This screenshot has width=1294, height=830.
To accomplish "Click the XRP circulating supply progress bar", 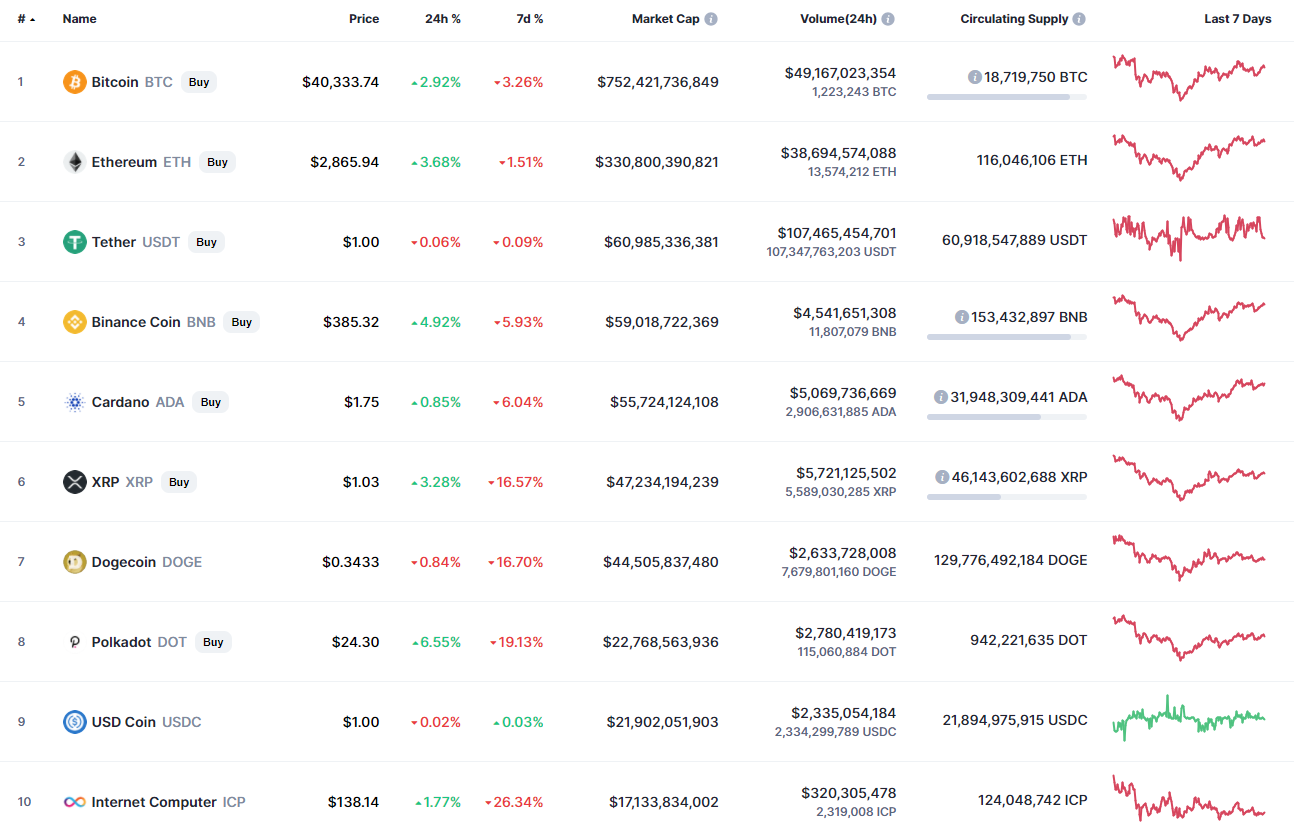I will 1007,497.
